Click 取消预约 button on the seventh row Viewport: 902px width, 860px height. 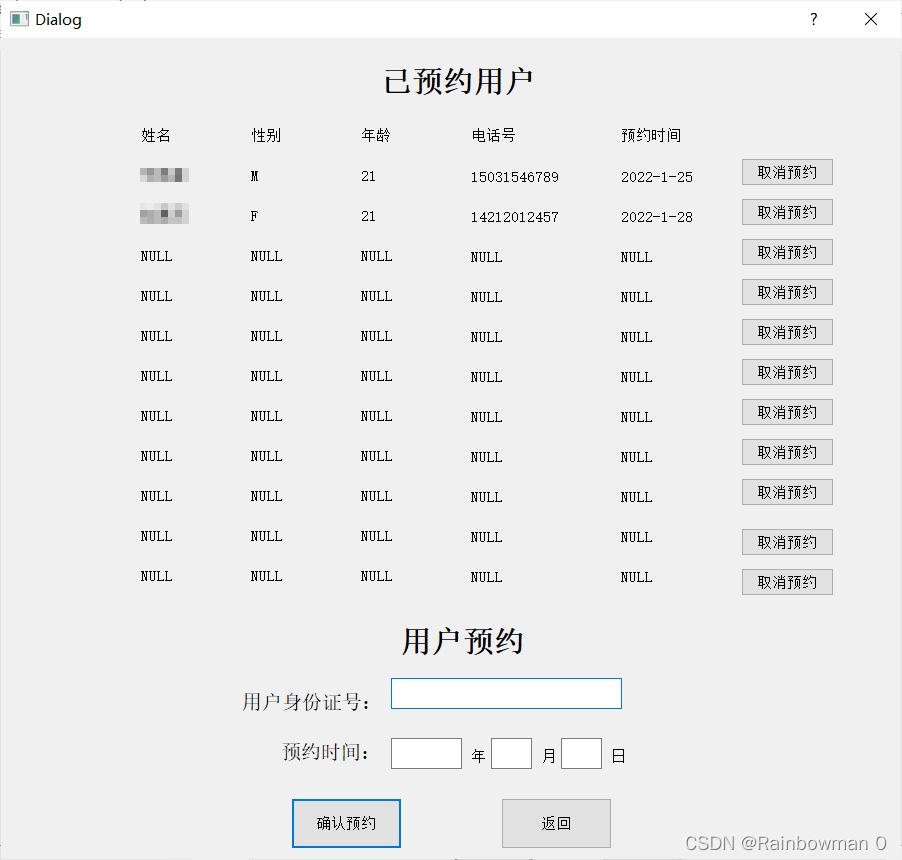(786, 412)
